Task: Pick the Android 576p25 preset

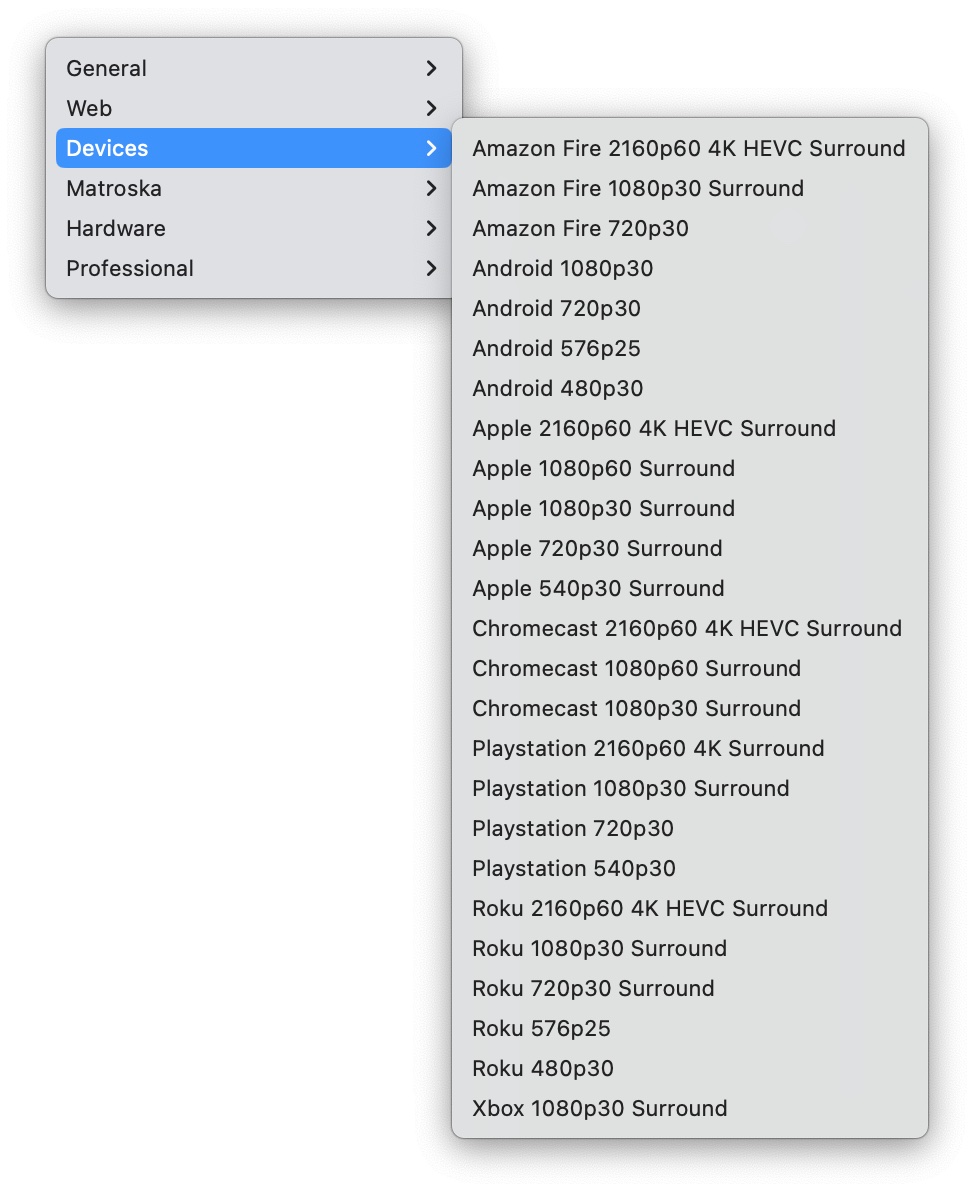Action: point(689,348)
